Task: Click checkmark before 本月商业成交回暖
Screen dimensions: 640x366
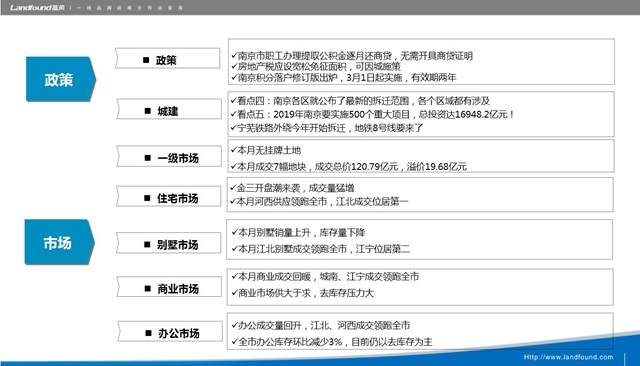Action: (234, 276)
